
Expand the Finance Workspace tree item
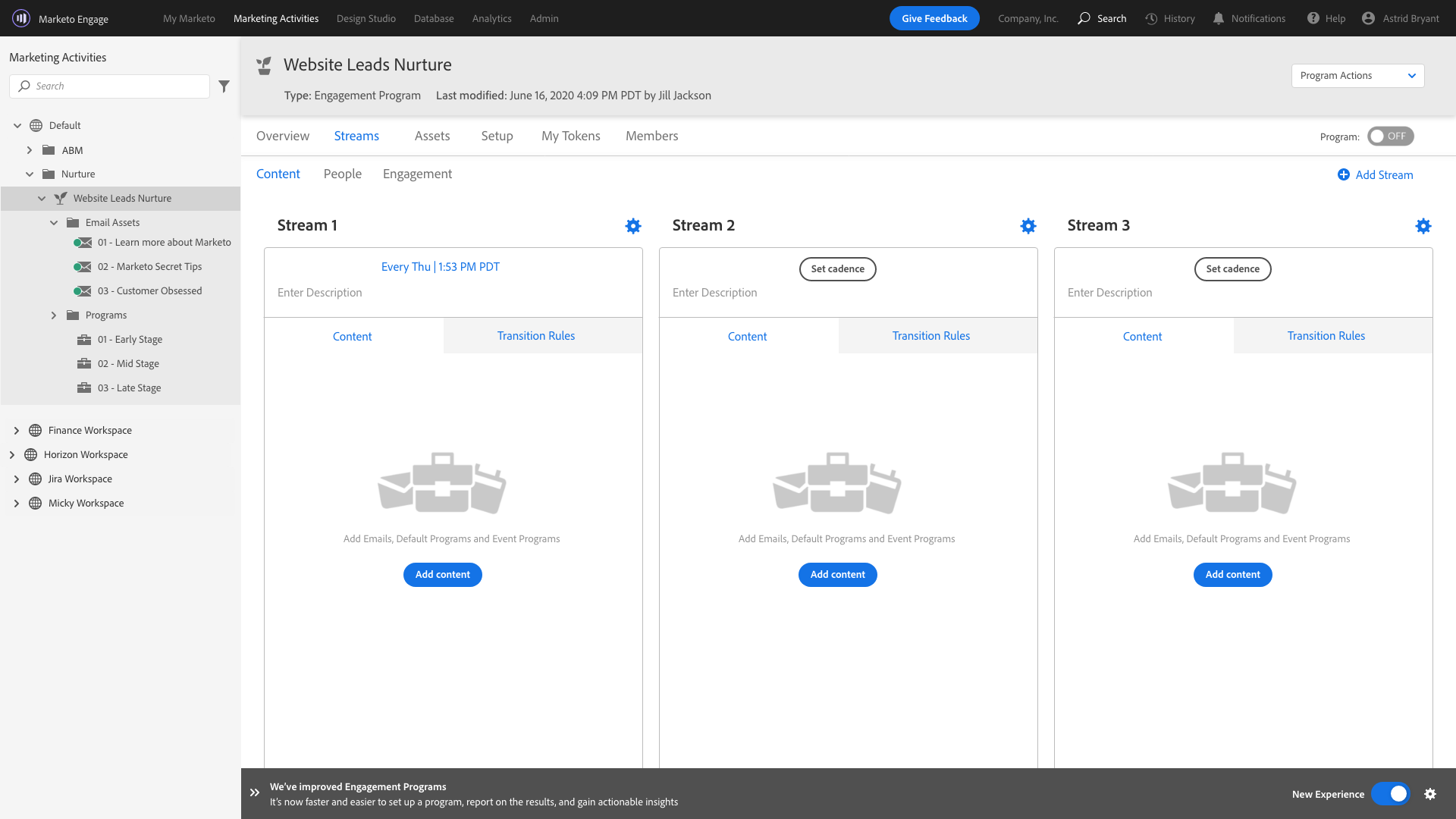click(16, 430)
